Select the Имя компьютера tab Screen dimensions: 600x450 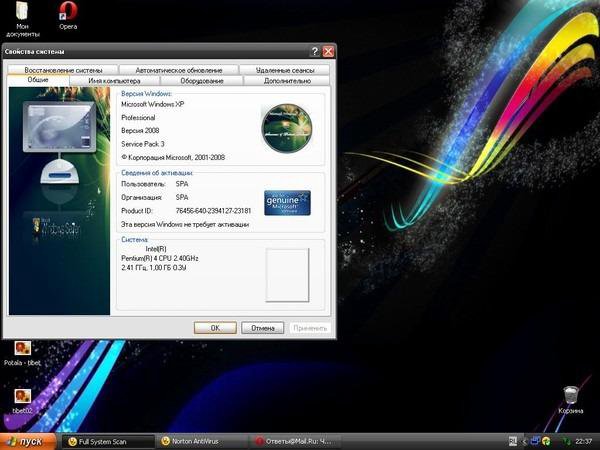(x=121, y=81)
